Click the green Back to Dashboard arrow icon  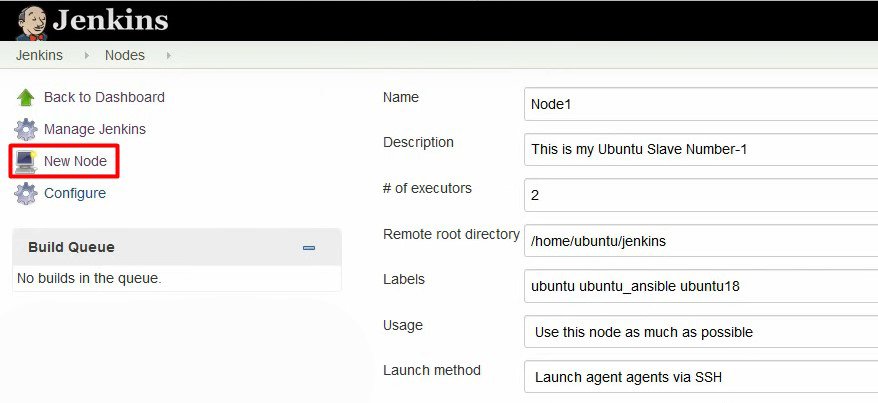pos(26,97)
